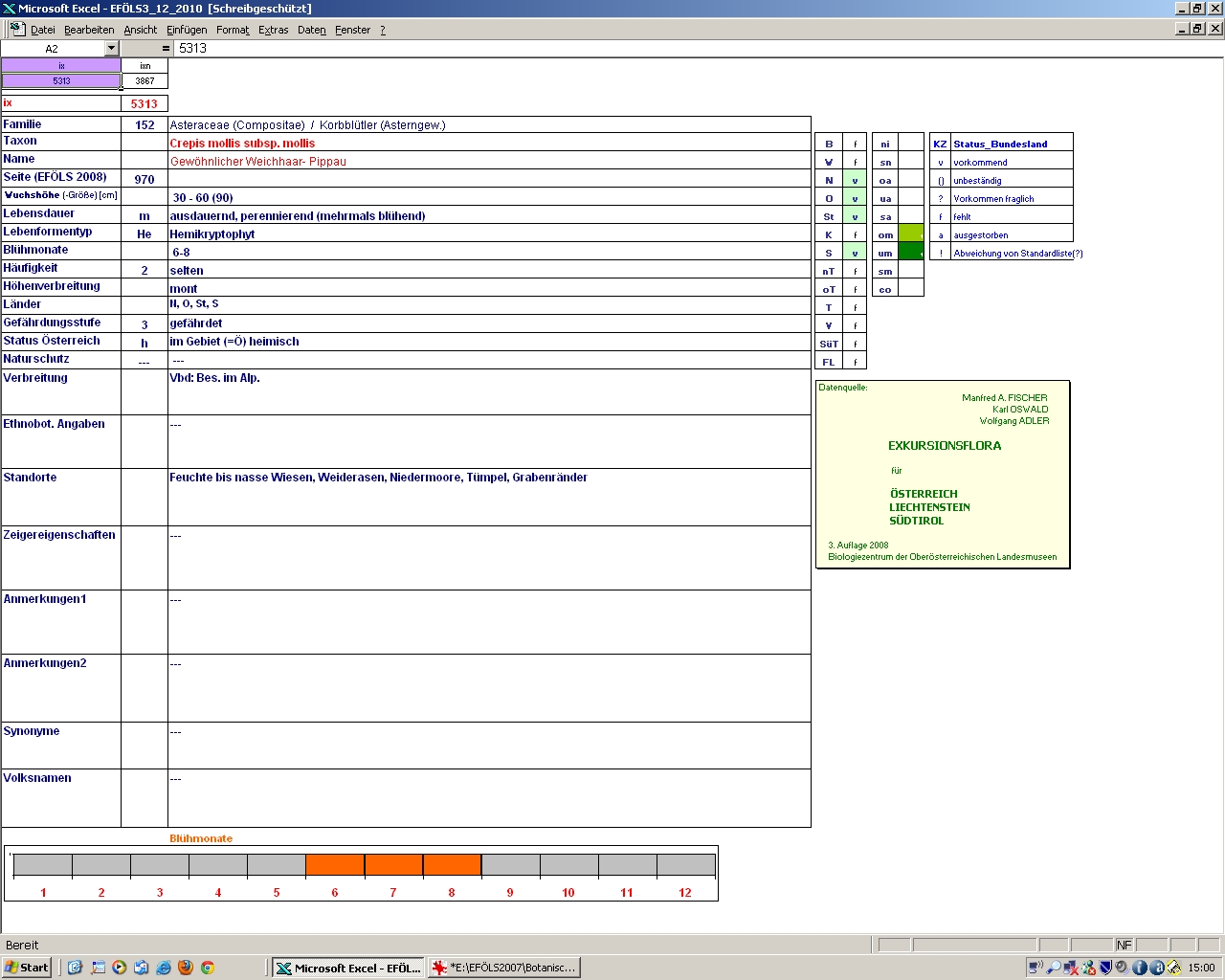Click the 'Status_Bundesland' legend header

(1000, 144)
